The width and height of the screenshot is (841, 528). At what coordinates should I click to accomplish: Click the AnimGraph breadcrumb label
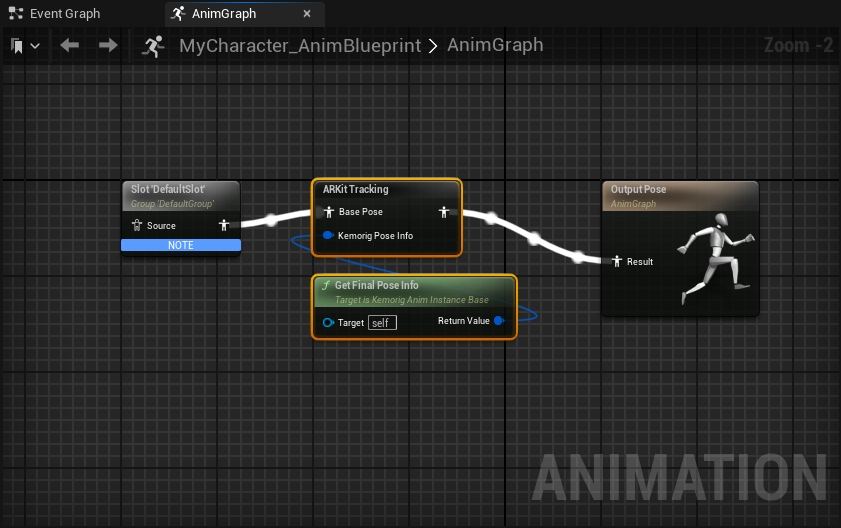tap(495, 46)
